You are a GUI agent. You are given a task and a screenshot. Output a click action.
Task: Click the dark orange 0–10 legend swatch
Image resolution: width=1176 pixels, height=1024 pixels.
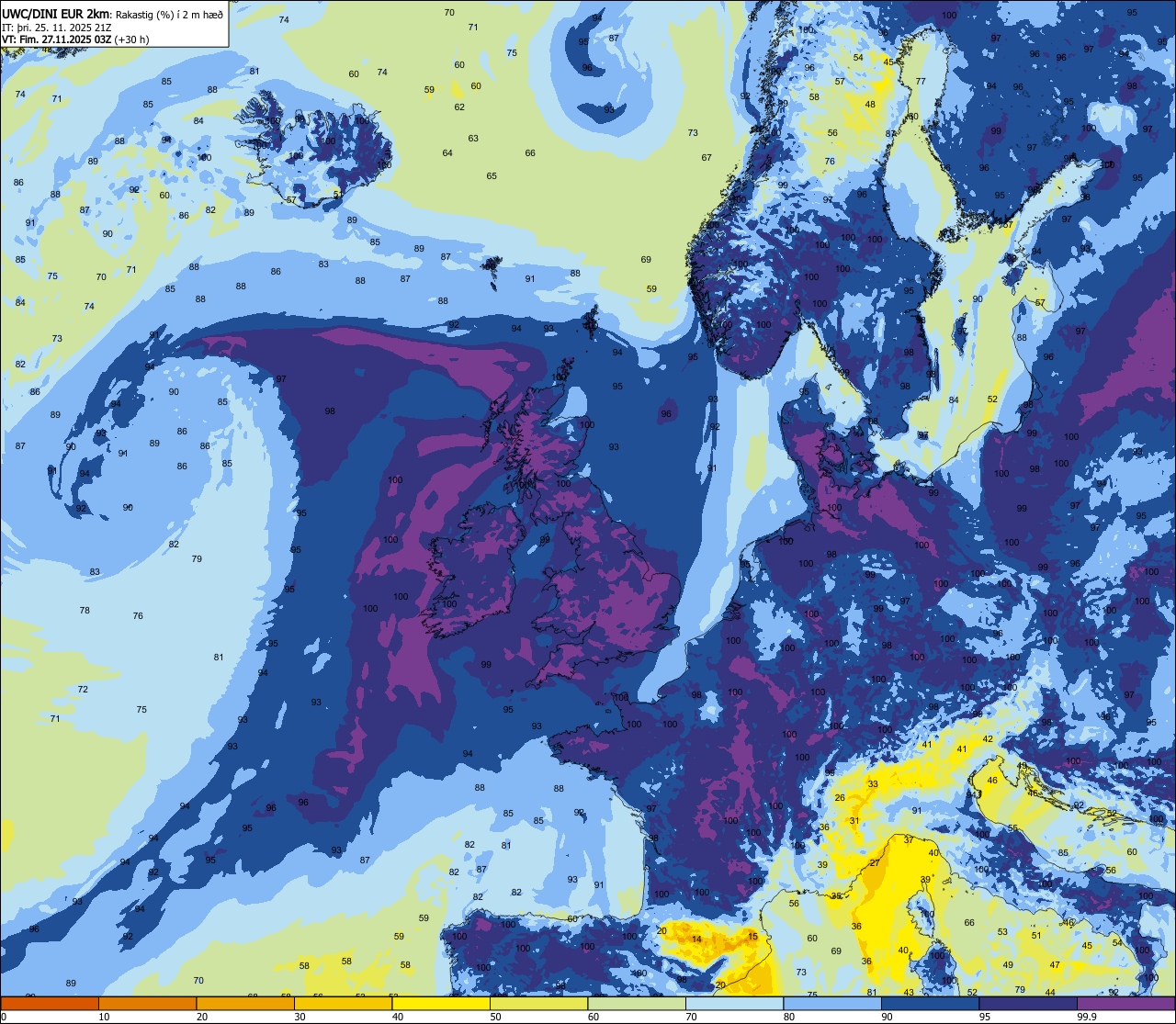click(x=50, y=1003)
